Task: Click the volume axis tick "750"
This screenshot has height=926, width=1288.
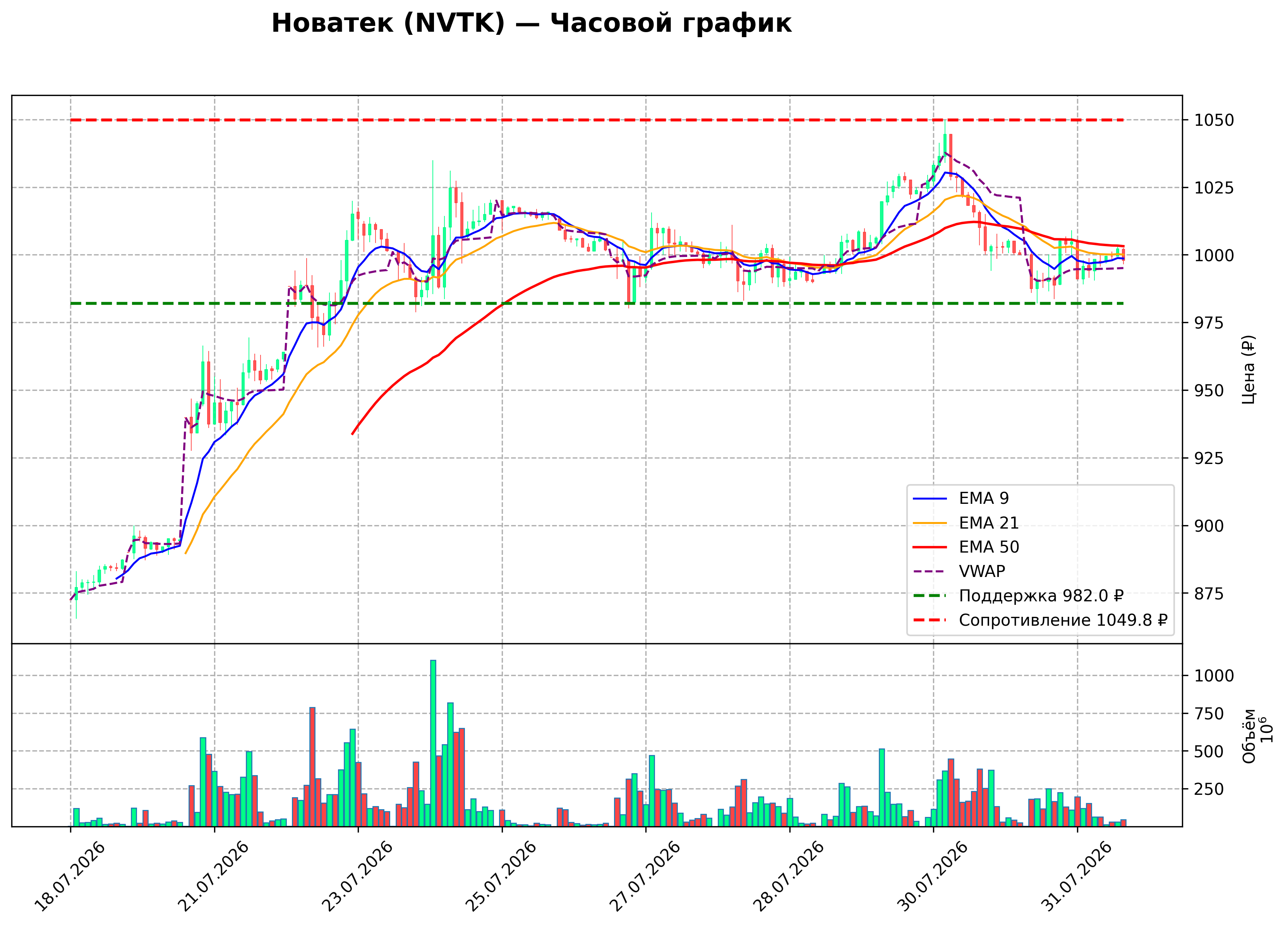Action: [x=1209, y=714]
